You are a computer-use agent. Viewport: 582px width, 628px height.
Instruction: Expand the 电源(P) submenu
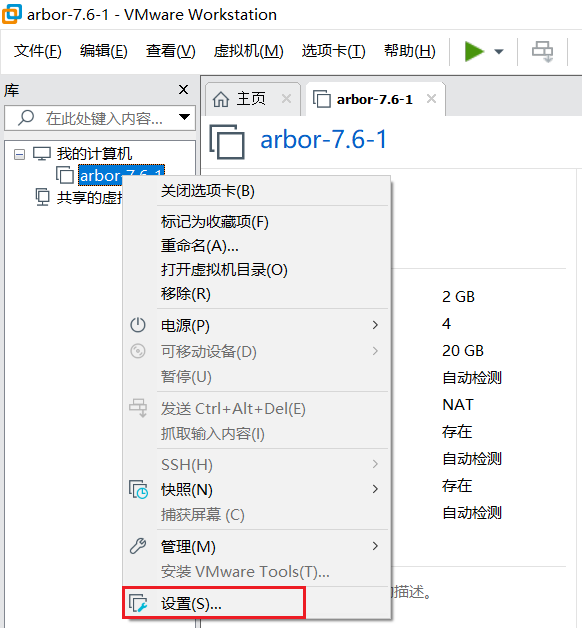pyautogui.click(x=257, y=325)
